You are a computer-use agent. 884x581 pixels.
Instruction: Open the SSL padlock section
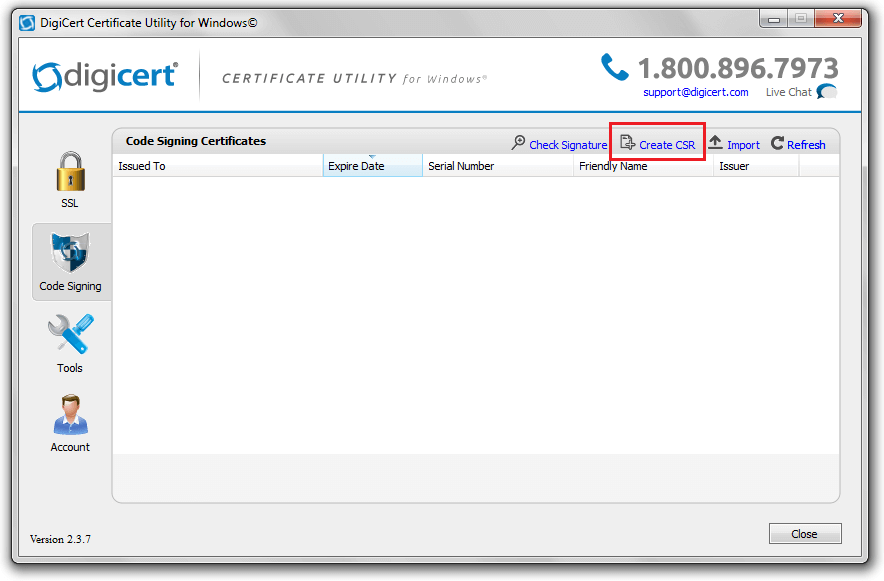point(70,172)
